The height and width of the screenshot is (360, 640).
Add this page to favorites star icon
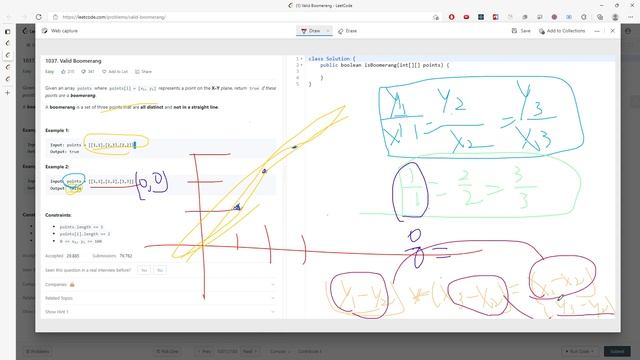coord(436,17)
